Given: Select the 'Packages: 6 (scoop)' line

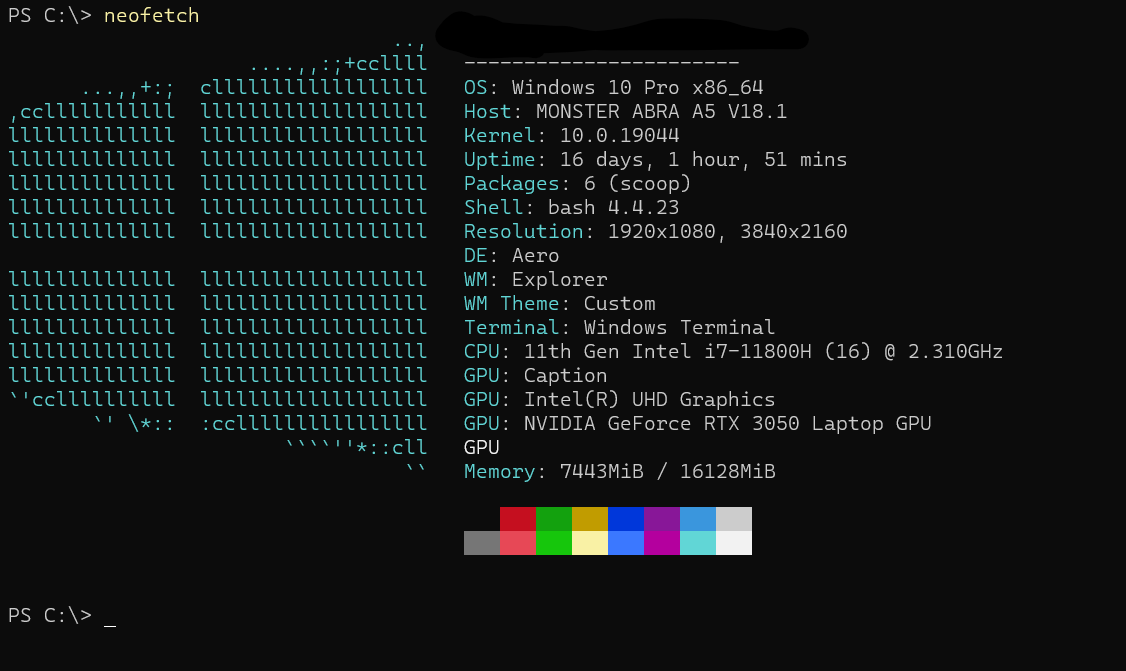Looking at the screenshot, I should pos(577,184).
